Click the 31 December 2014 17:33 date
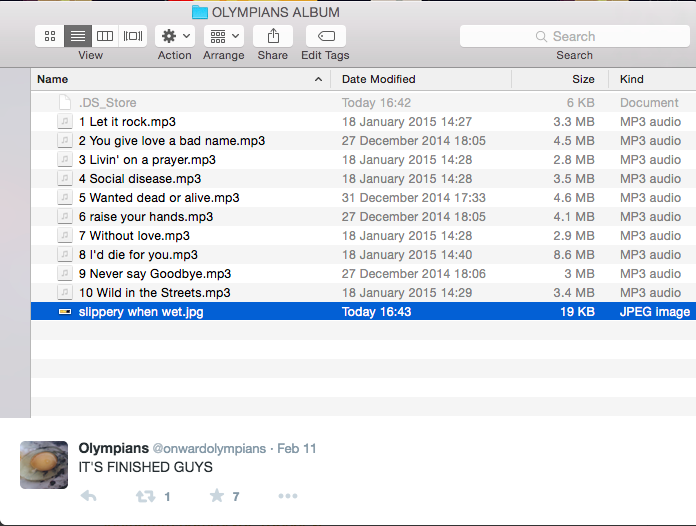The width and height of the screenshot is (696, 526). (x=413, y=198)
